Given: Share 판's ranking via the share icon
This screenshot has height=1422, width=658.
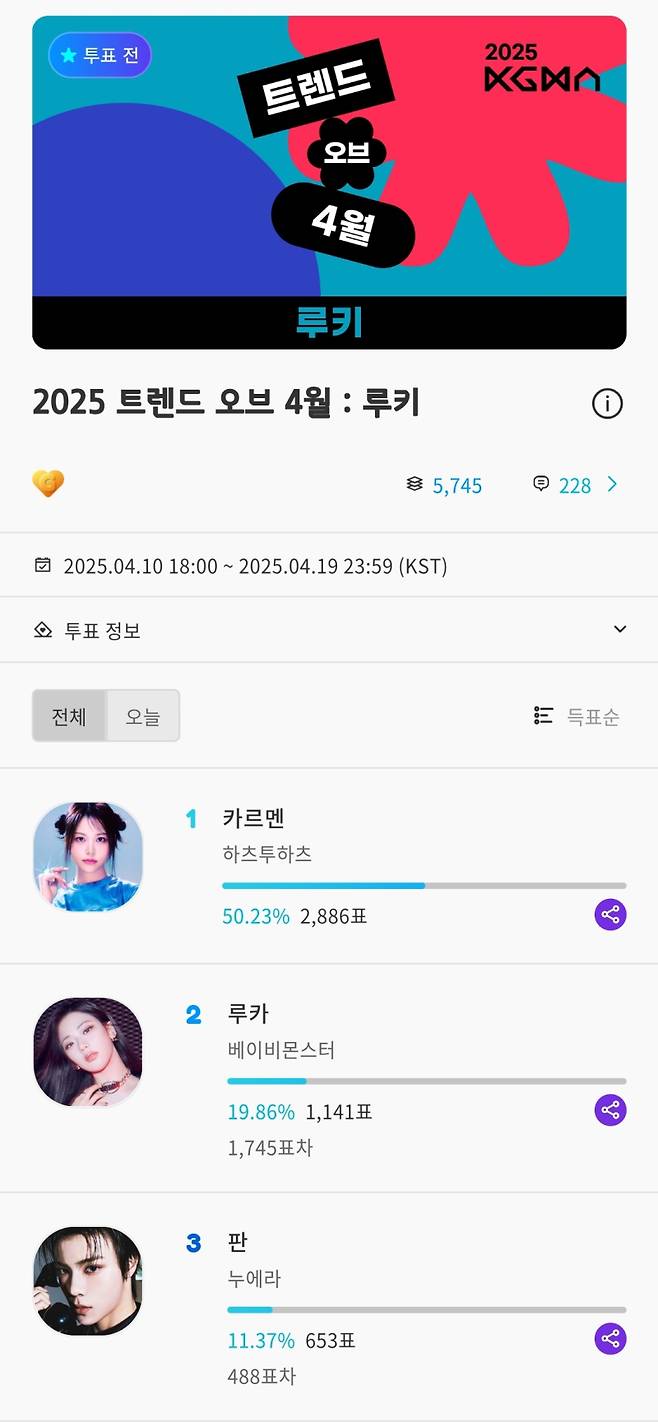Looking at the screenshot, I should tap(610, 1338).
